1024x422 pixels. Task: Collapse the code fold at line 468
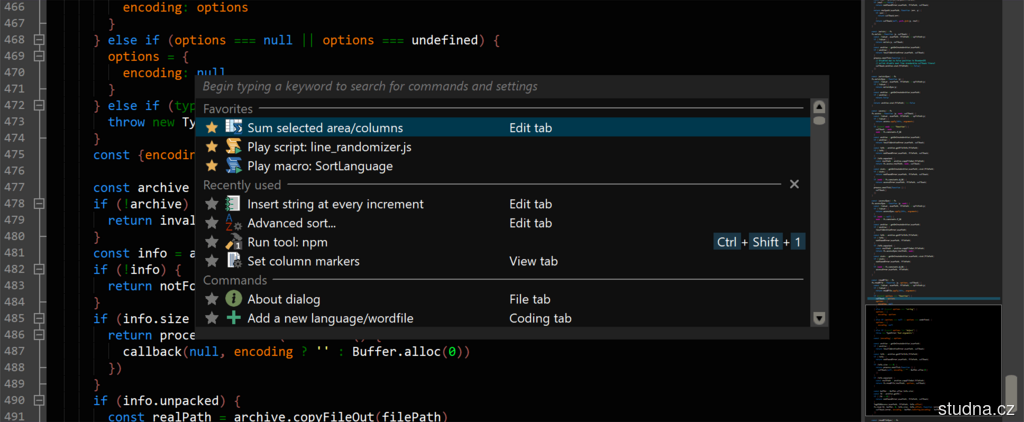[x=39, y=41]
